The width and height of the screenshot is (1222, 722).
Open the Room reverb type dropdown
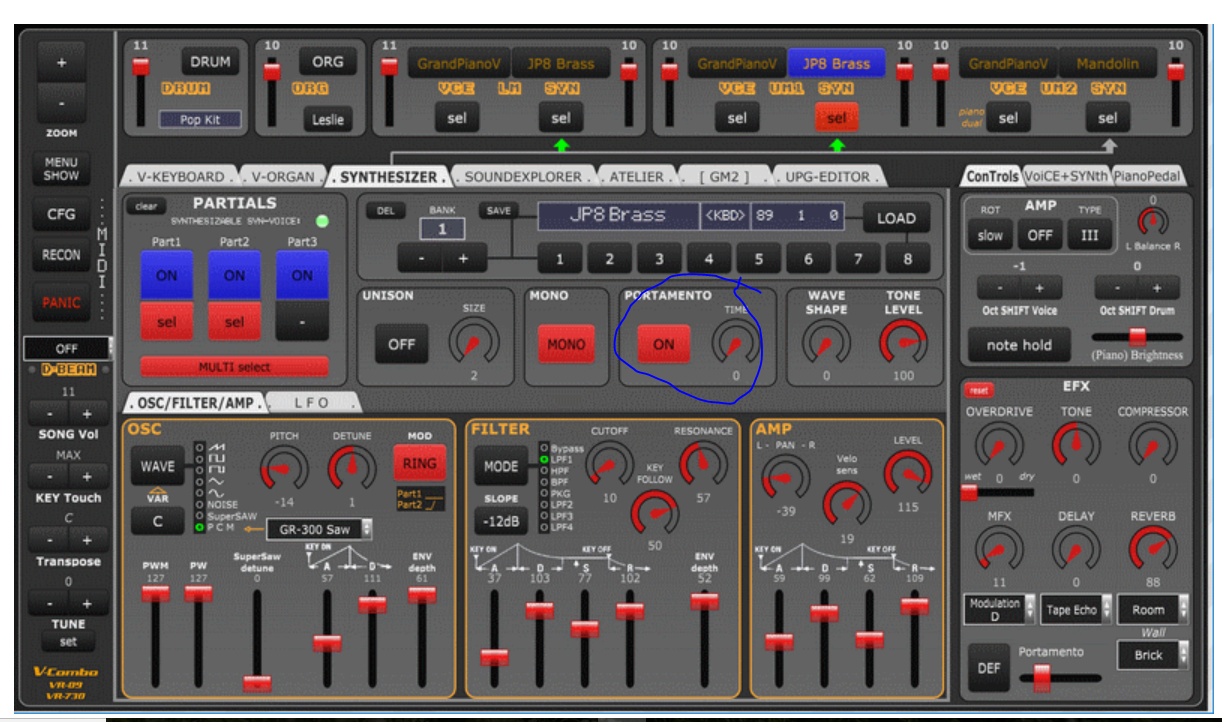pyautogui.click(x=1153, y=609)
